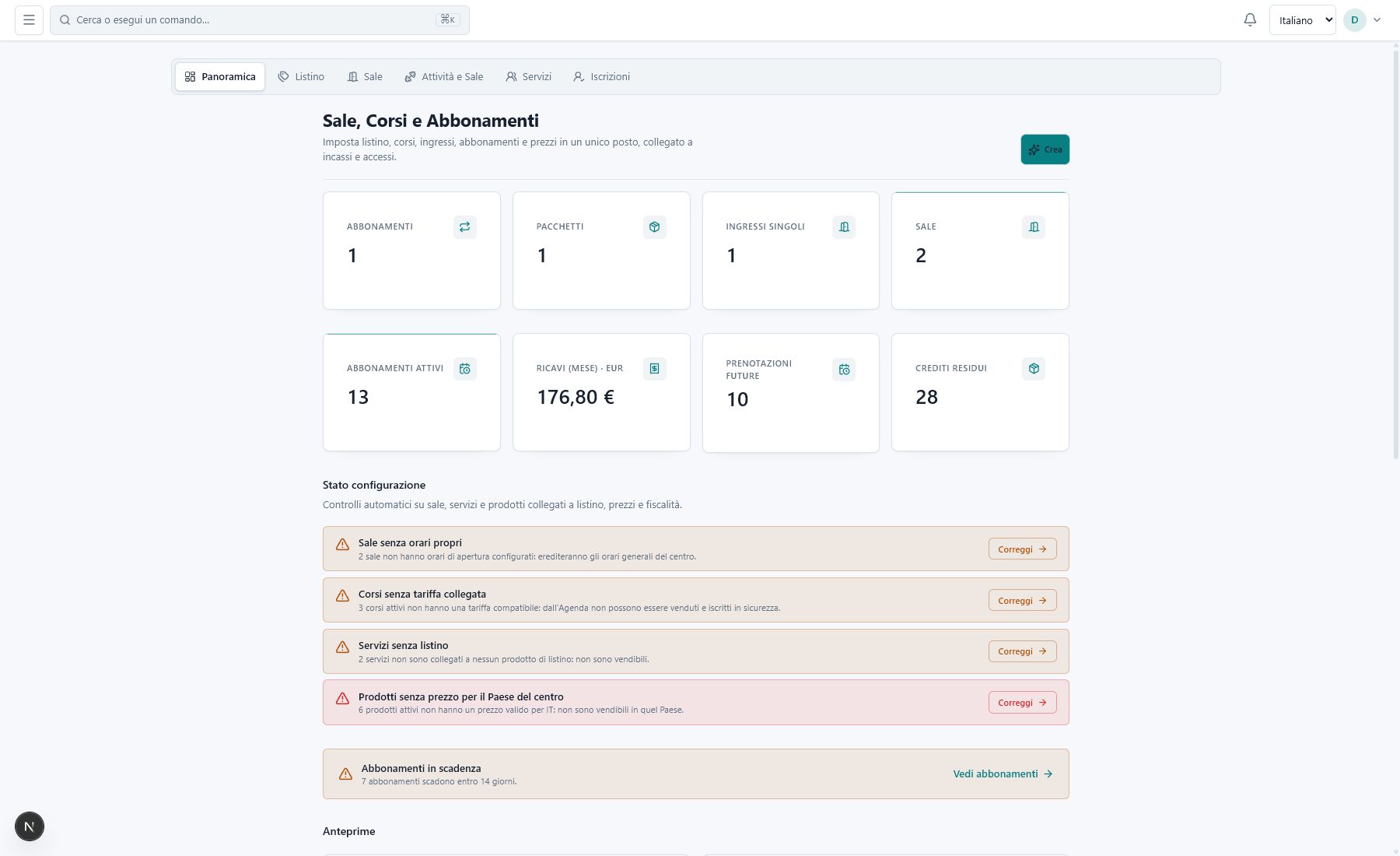The height and width of the screenshot is (856, 1400).
Task: Click red warning icon for Prodotti senza prezzo
Action: coord(342,699)
